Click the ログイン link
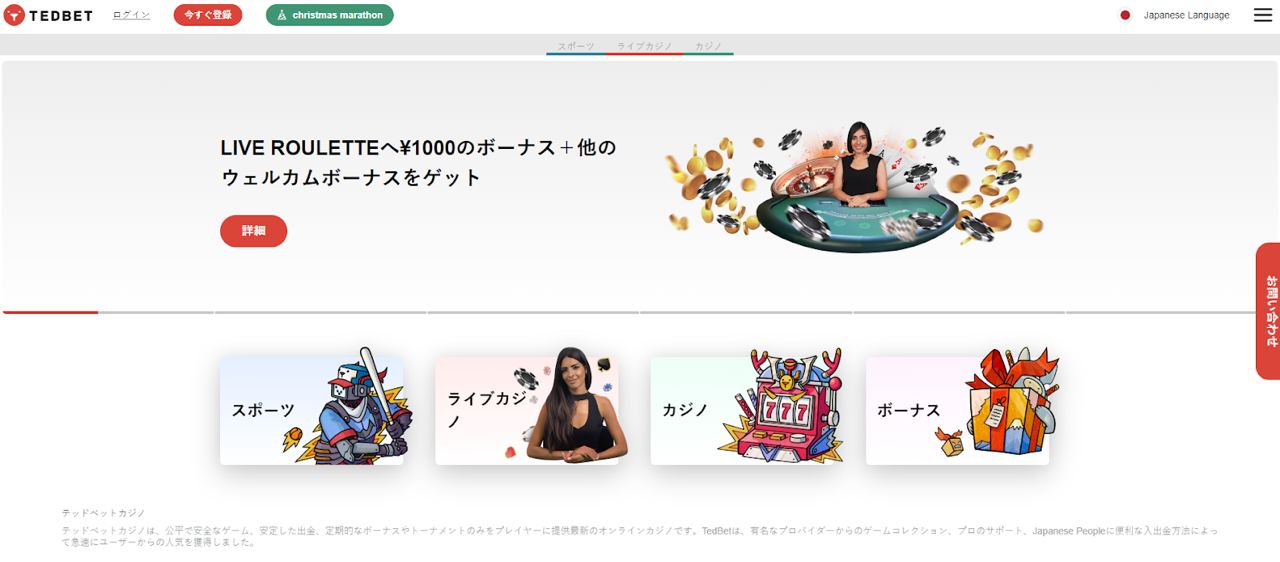1280x562 pixels. (131, 15)
